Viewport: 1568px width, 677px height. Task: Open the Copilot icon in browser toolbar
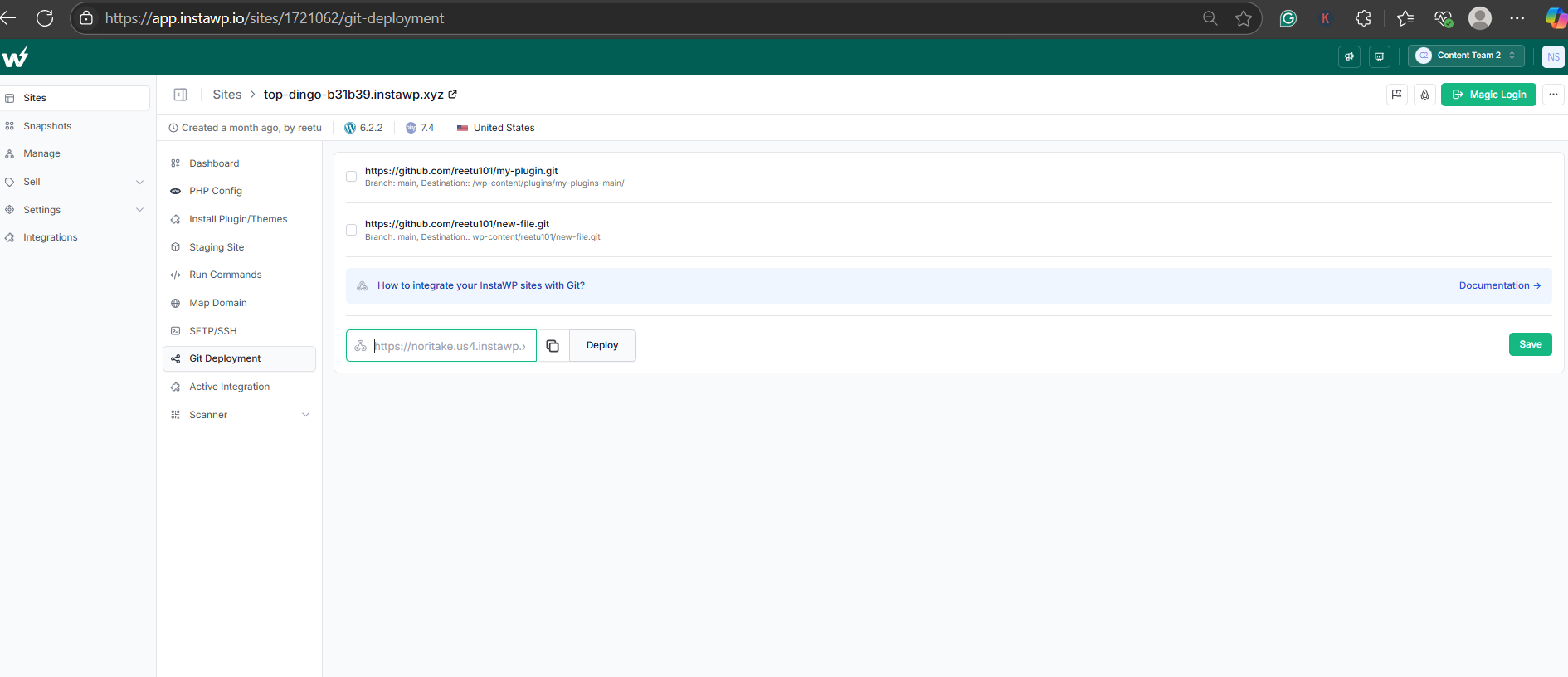click(1556, 18)
